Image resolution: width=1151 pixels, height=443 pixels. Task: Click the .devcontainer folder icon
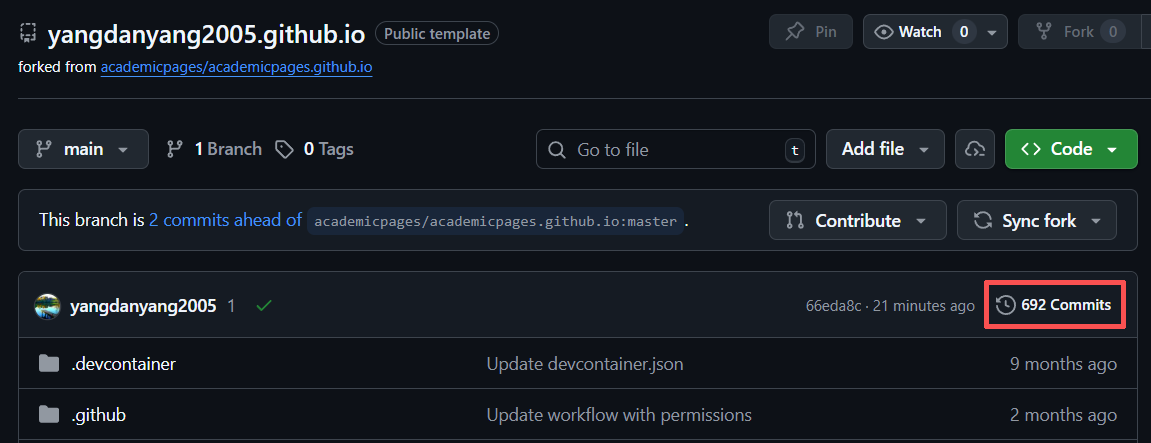point(48,363)
